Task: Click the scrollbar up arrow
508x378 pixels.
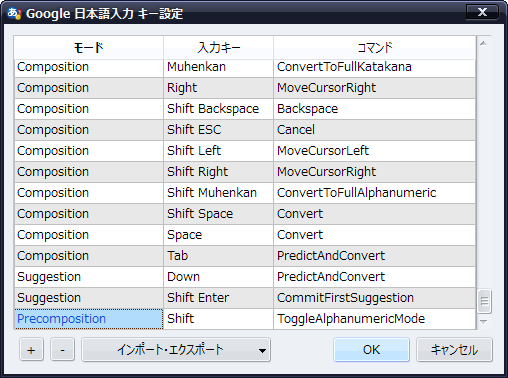Action: [484, 44]
